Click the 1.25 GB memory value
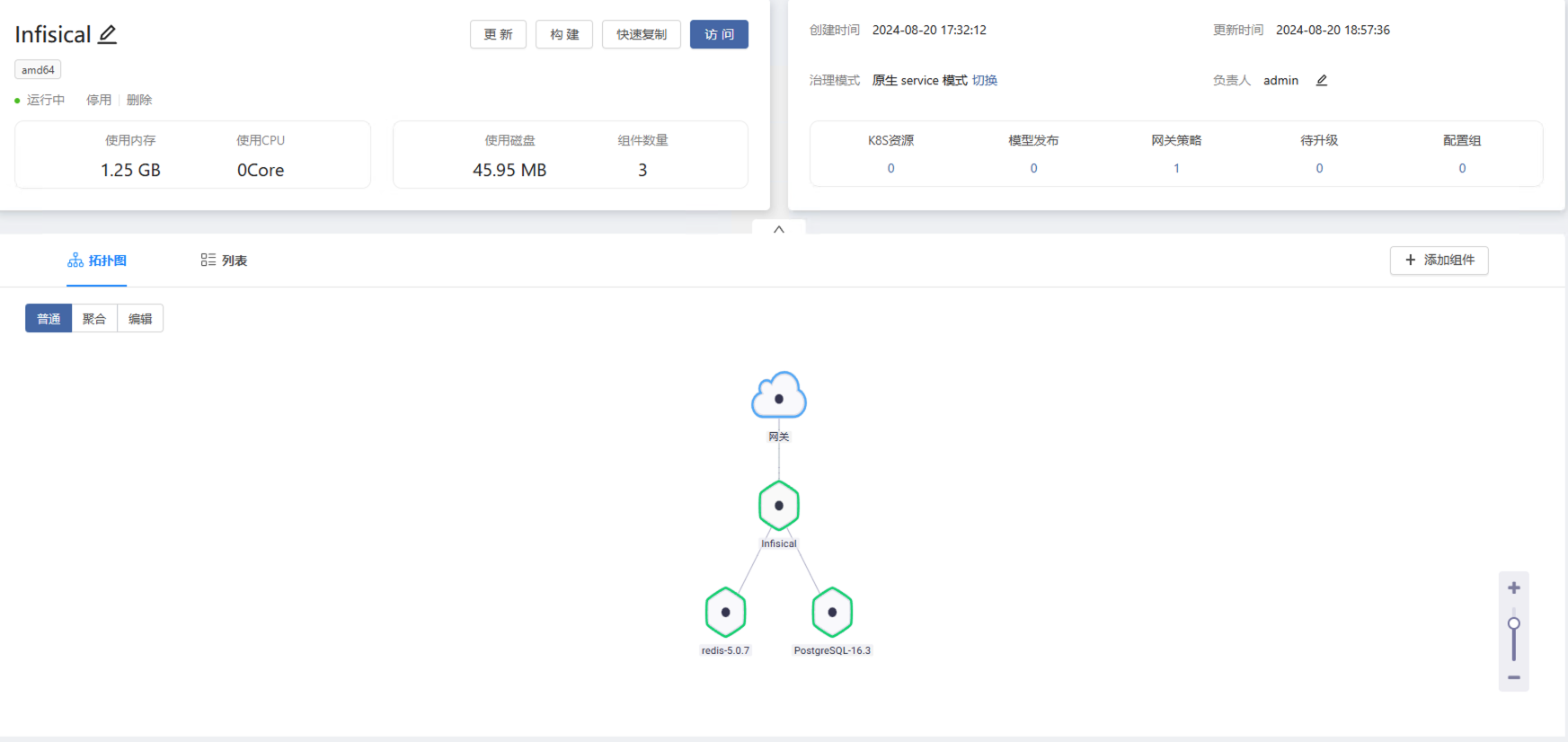The width and height of the screenshot is (1568, 742). click(130, 170)
